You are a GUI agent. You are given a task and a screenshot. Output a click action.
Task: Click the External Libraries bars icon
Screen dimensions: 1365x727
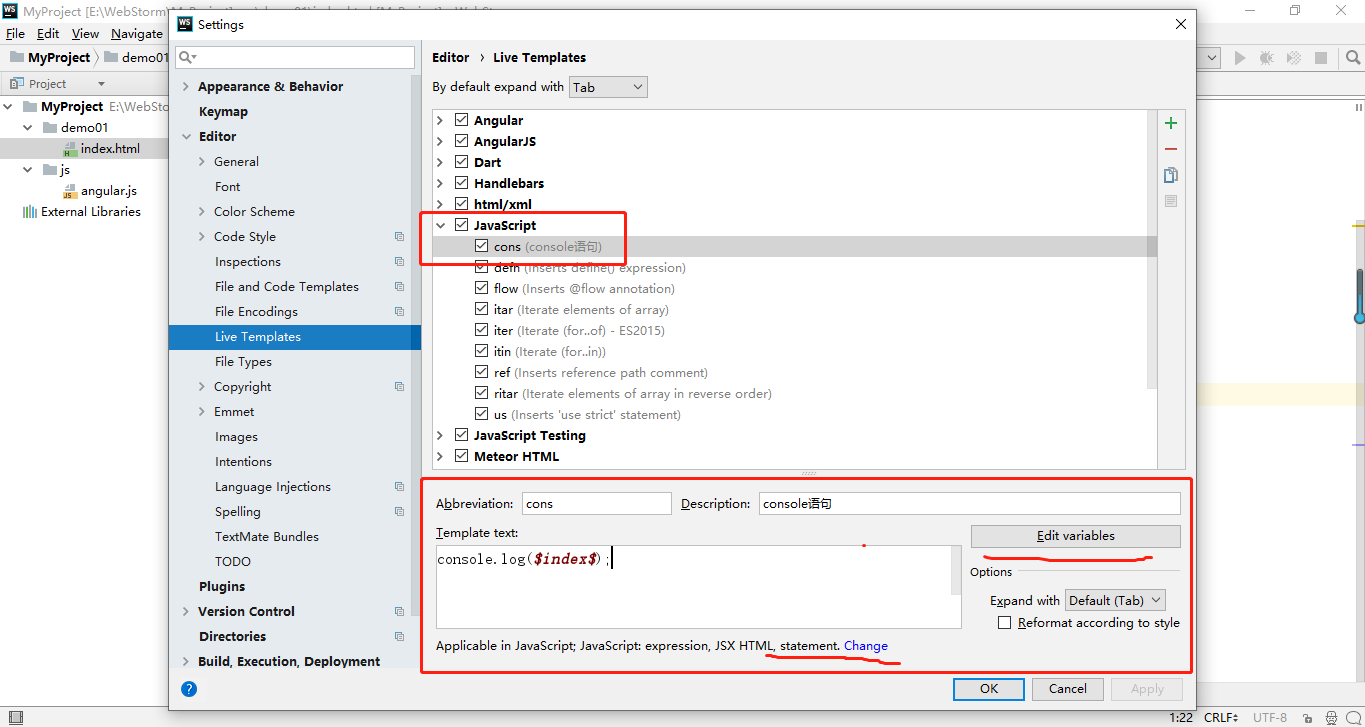point(29,212)
